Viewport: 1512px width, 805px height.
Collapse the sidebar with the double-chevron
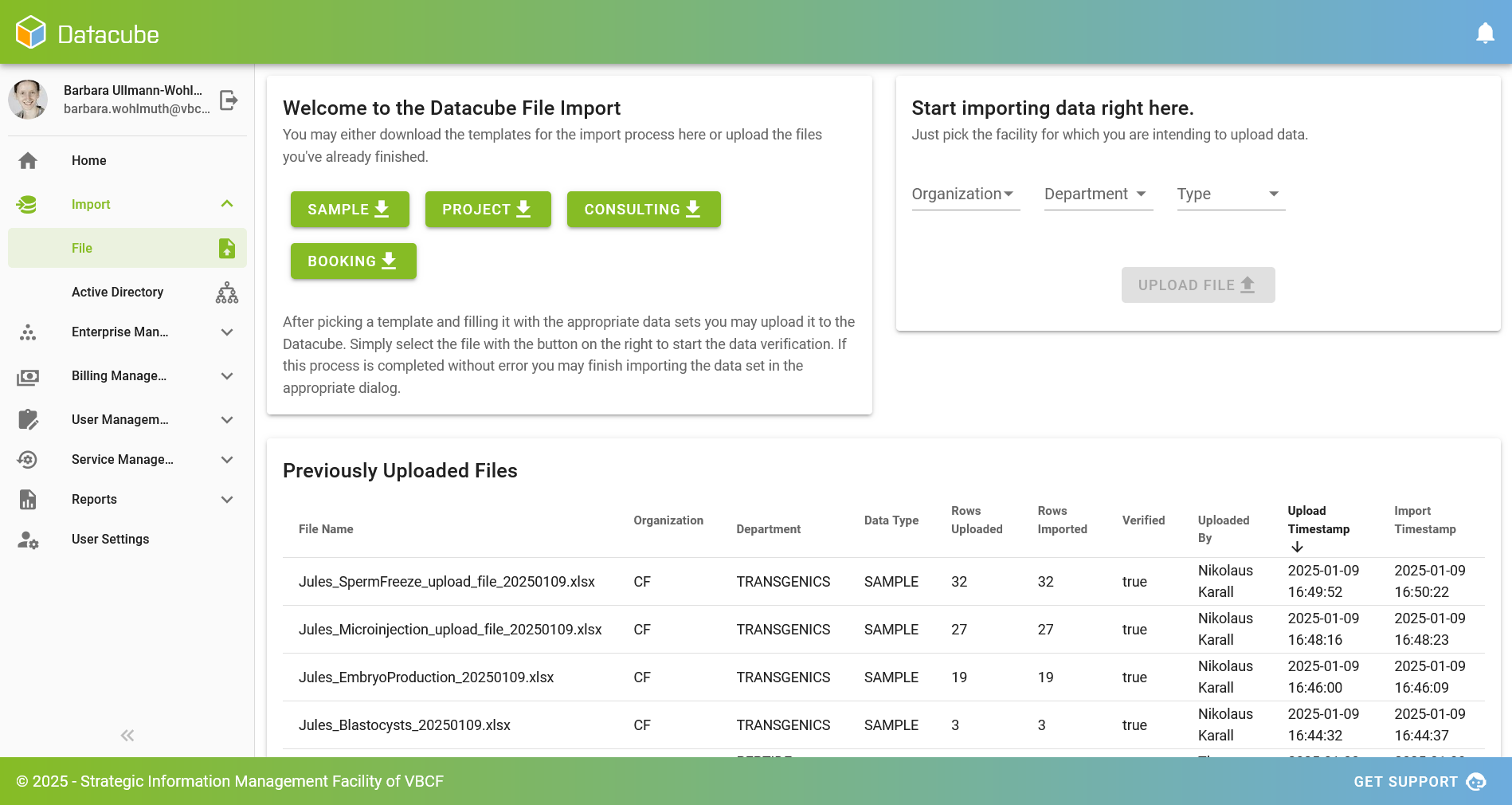tap(126, 735)
